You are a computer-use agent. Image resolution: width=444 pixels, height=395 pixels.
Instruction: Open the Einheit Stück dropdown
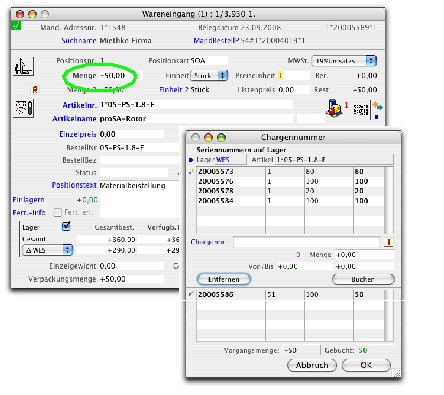click(209, 75)
